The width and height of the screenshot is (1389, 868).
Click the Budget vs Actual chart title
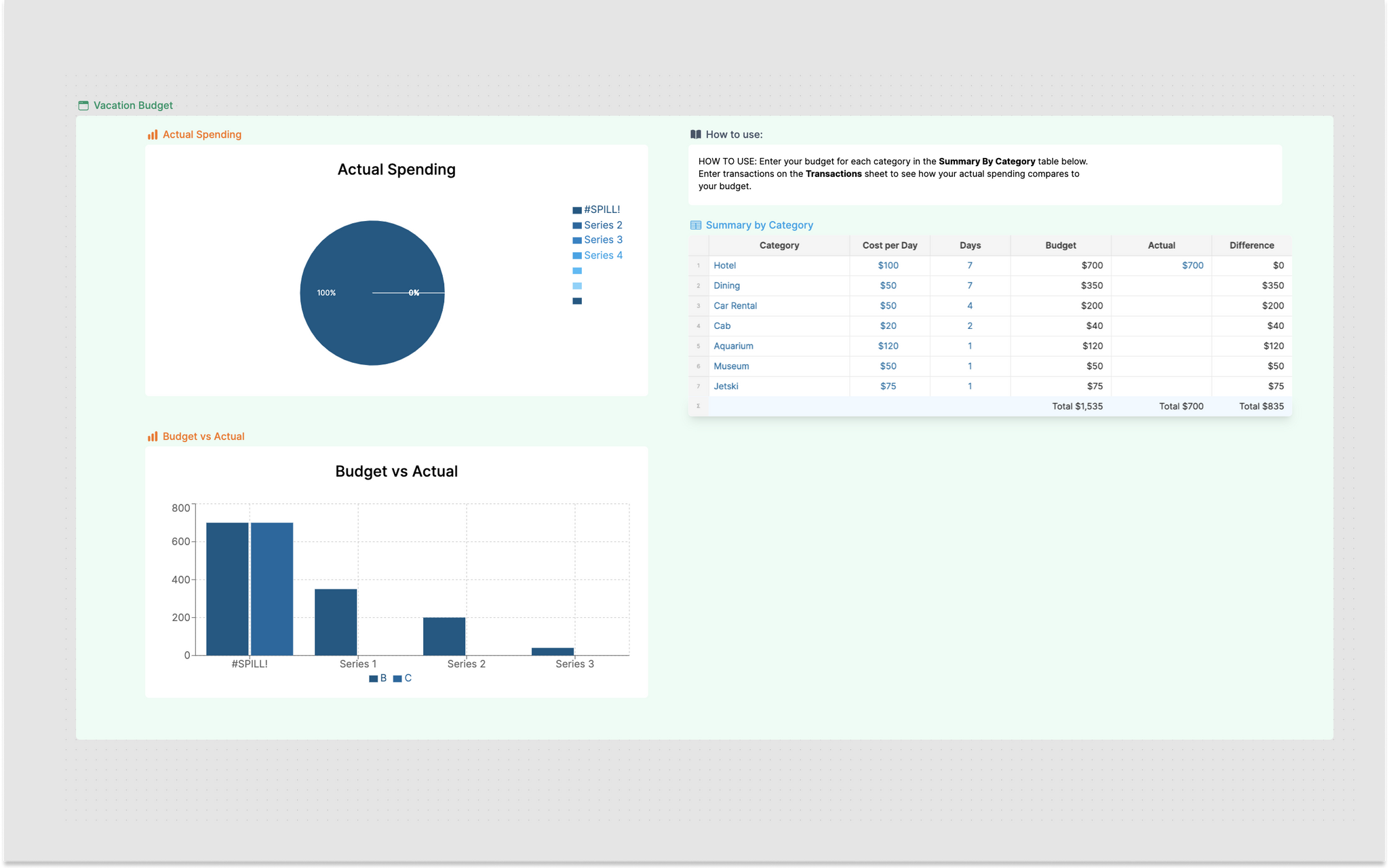[x=396, y=471]
